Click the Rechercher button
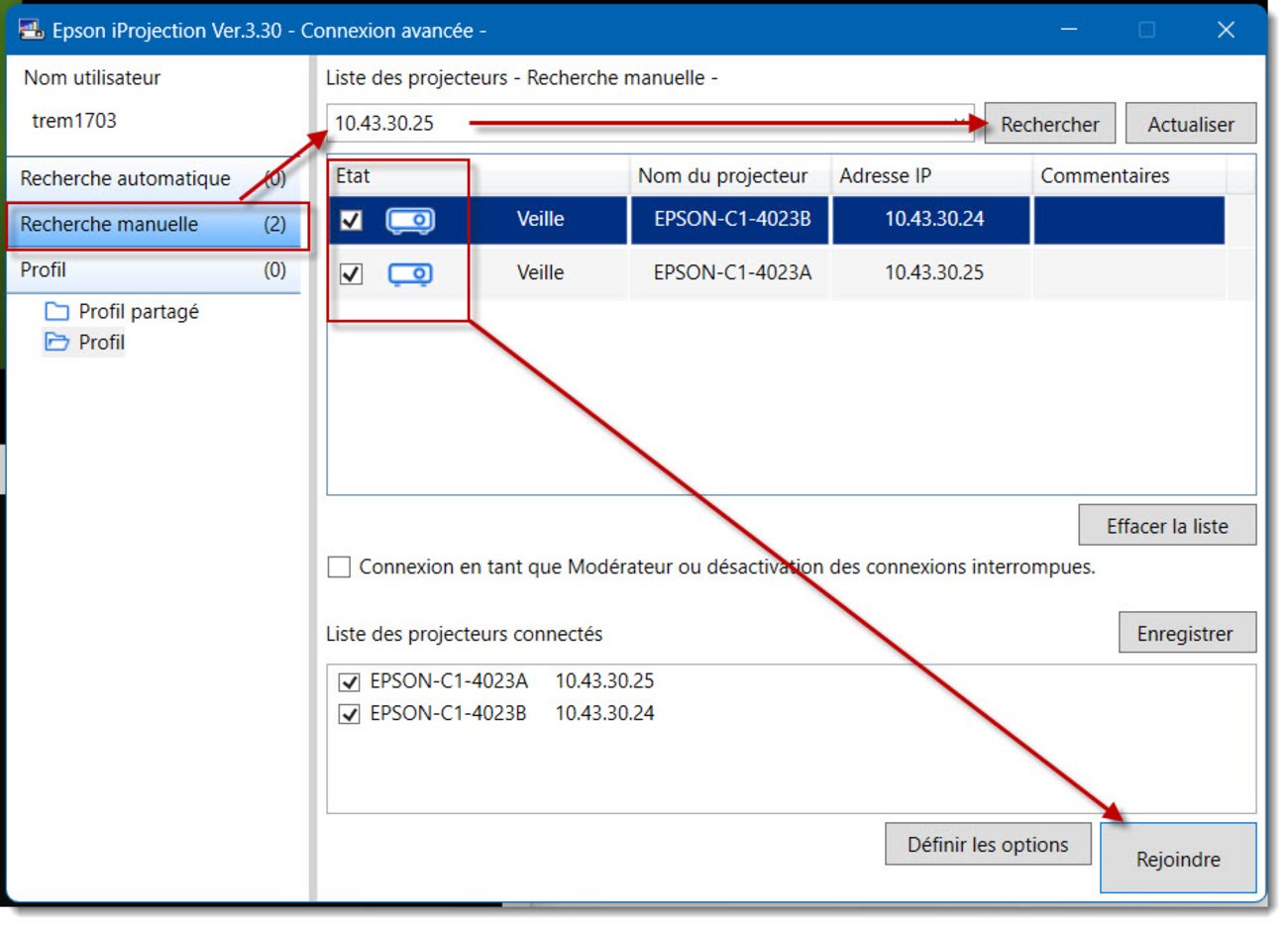 [1049, 125]
